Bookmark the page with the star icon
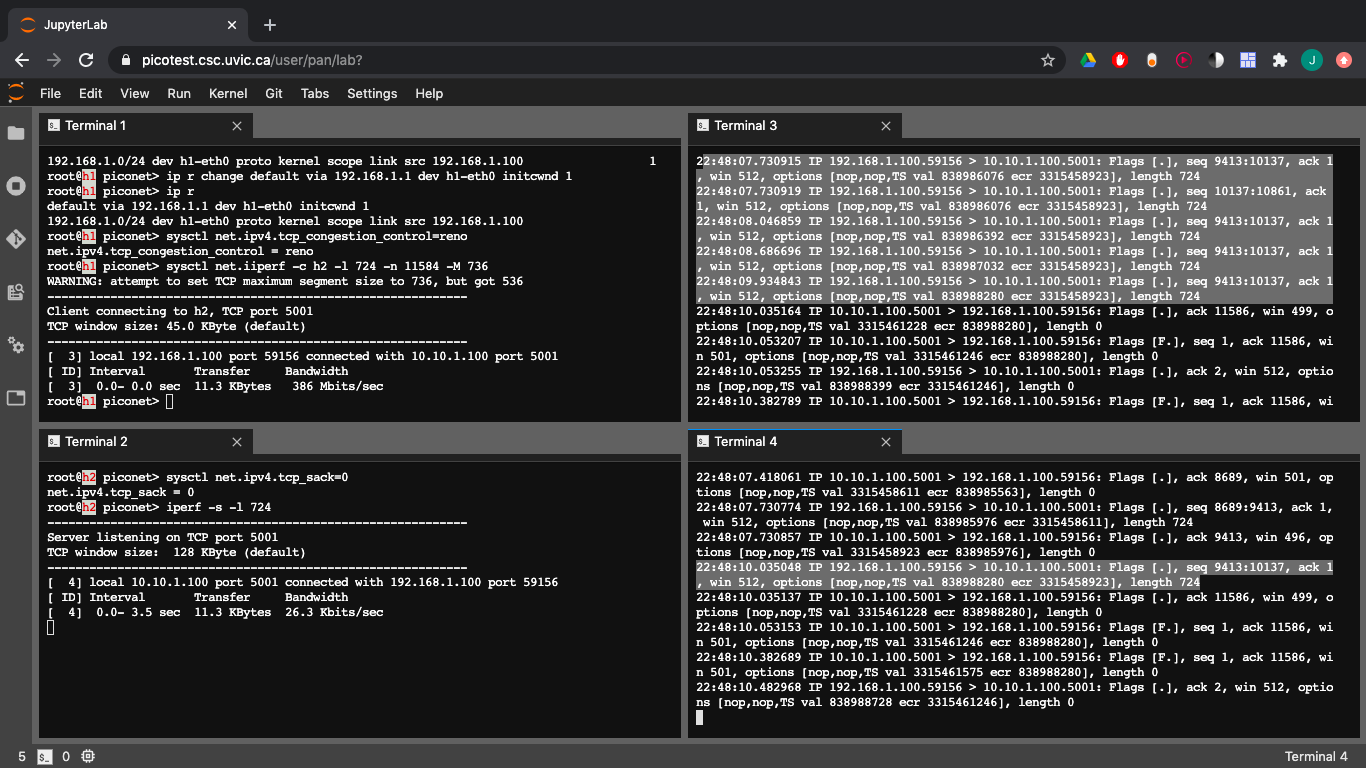The width and height of the screenshot is (1366, 768). (1047, 60)
